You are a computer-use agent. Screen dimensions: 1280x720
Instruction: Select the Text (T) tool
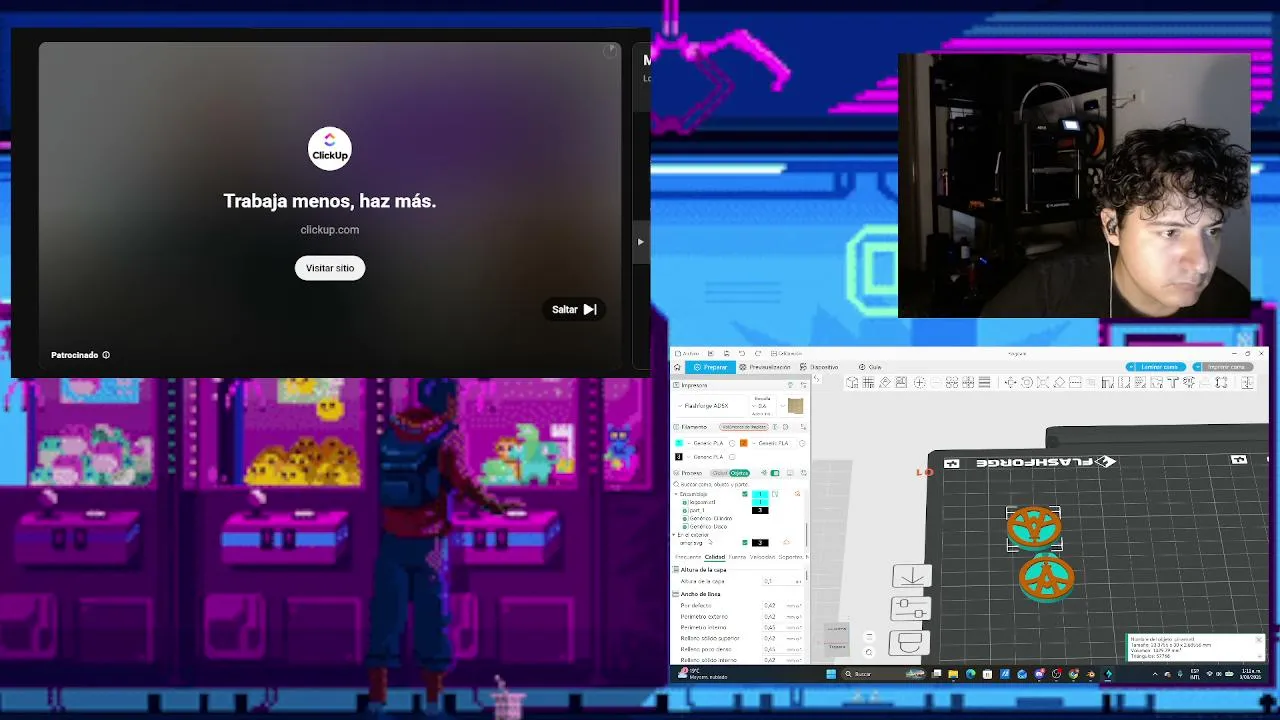(x=1173, y=382)
